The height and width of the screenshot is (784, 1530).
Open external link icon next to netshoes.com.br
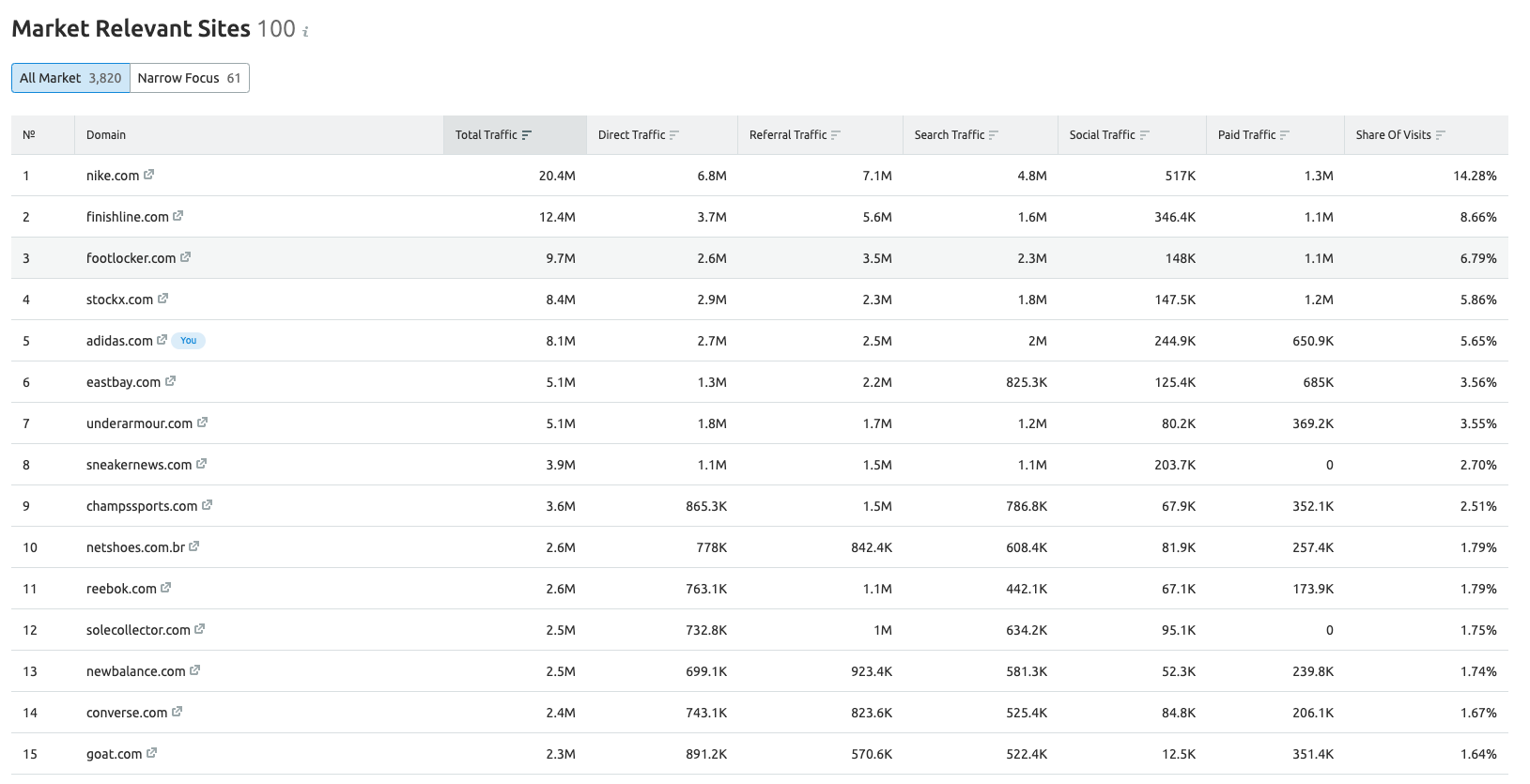[193, 546]
